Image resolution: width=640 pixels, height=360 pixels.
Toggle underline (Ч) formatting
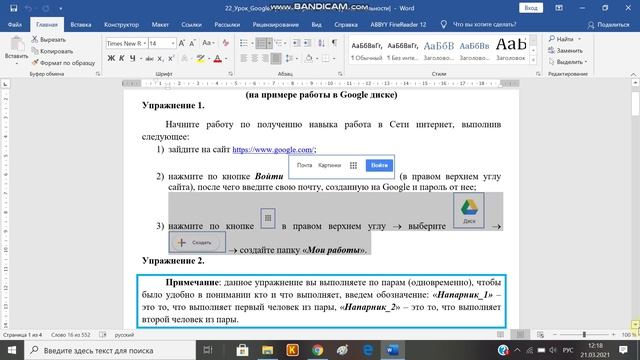(x=132, y=59)
